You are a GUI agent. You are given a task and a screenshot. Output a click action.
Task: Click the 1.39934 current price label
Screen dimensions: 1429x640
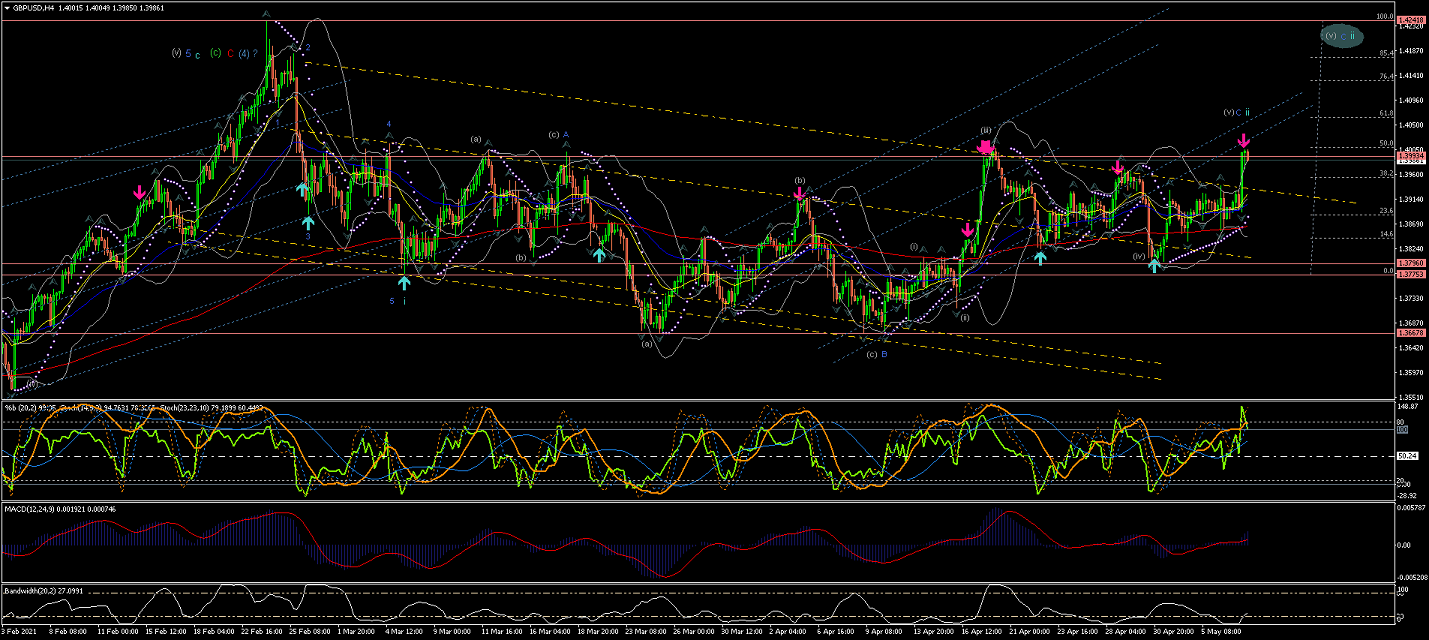pos(1411,157)
